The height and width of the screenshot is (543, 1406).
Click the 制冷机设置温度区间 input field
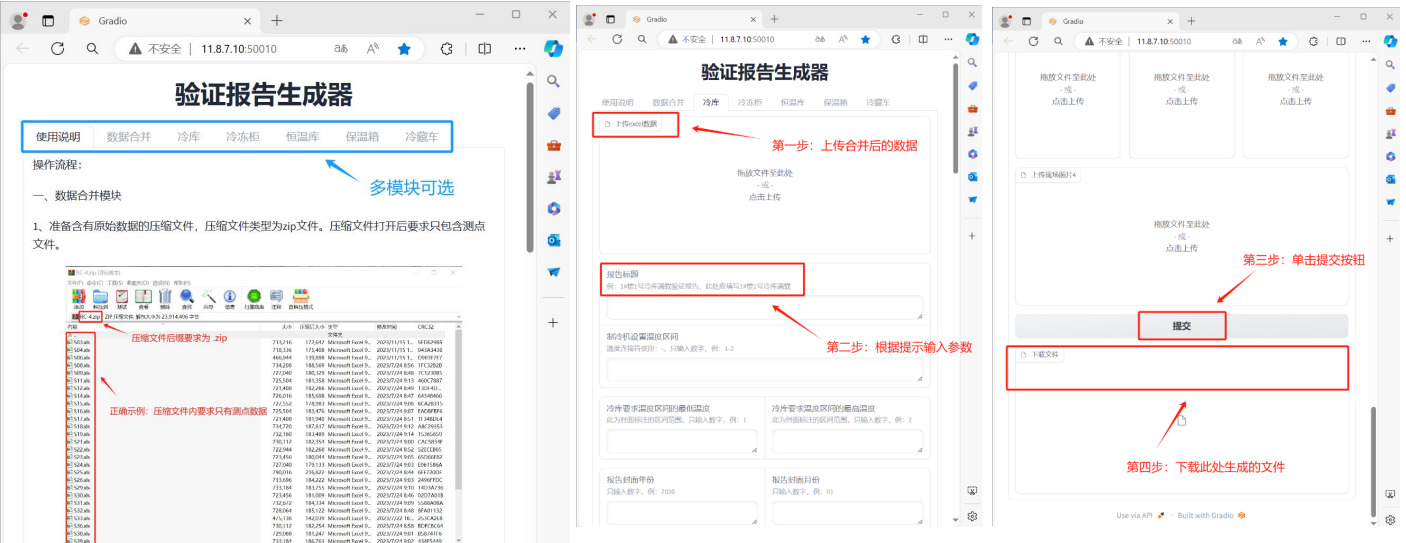(x=765, y=371)
